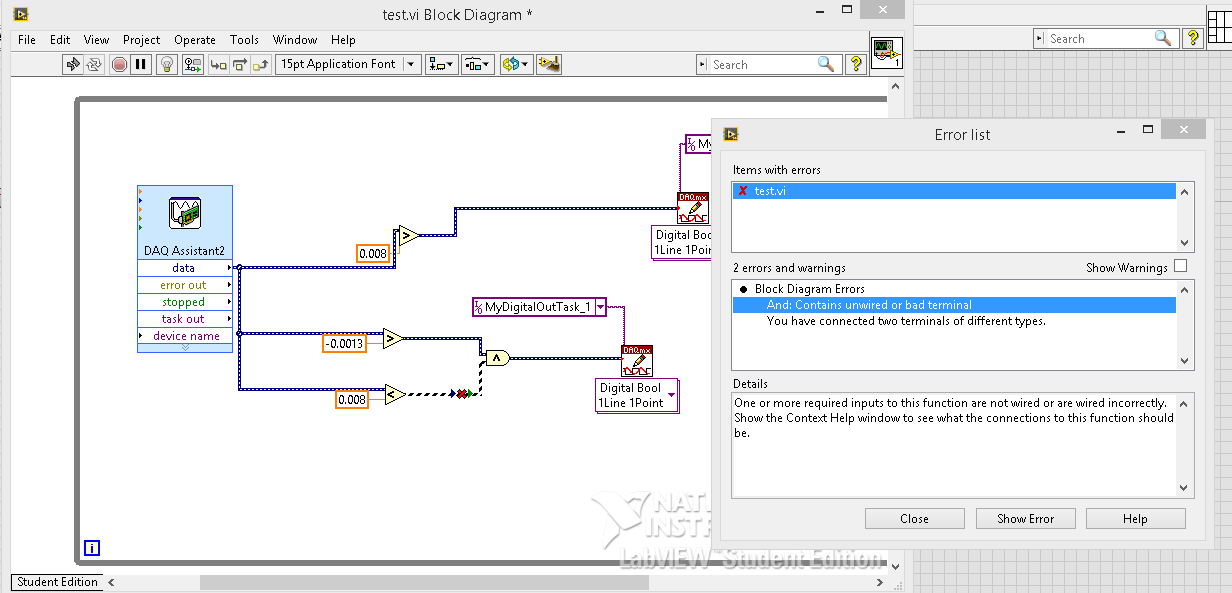Select the Less Than comparison node

393,394
